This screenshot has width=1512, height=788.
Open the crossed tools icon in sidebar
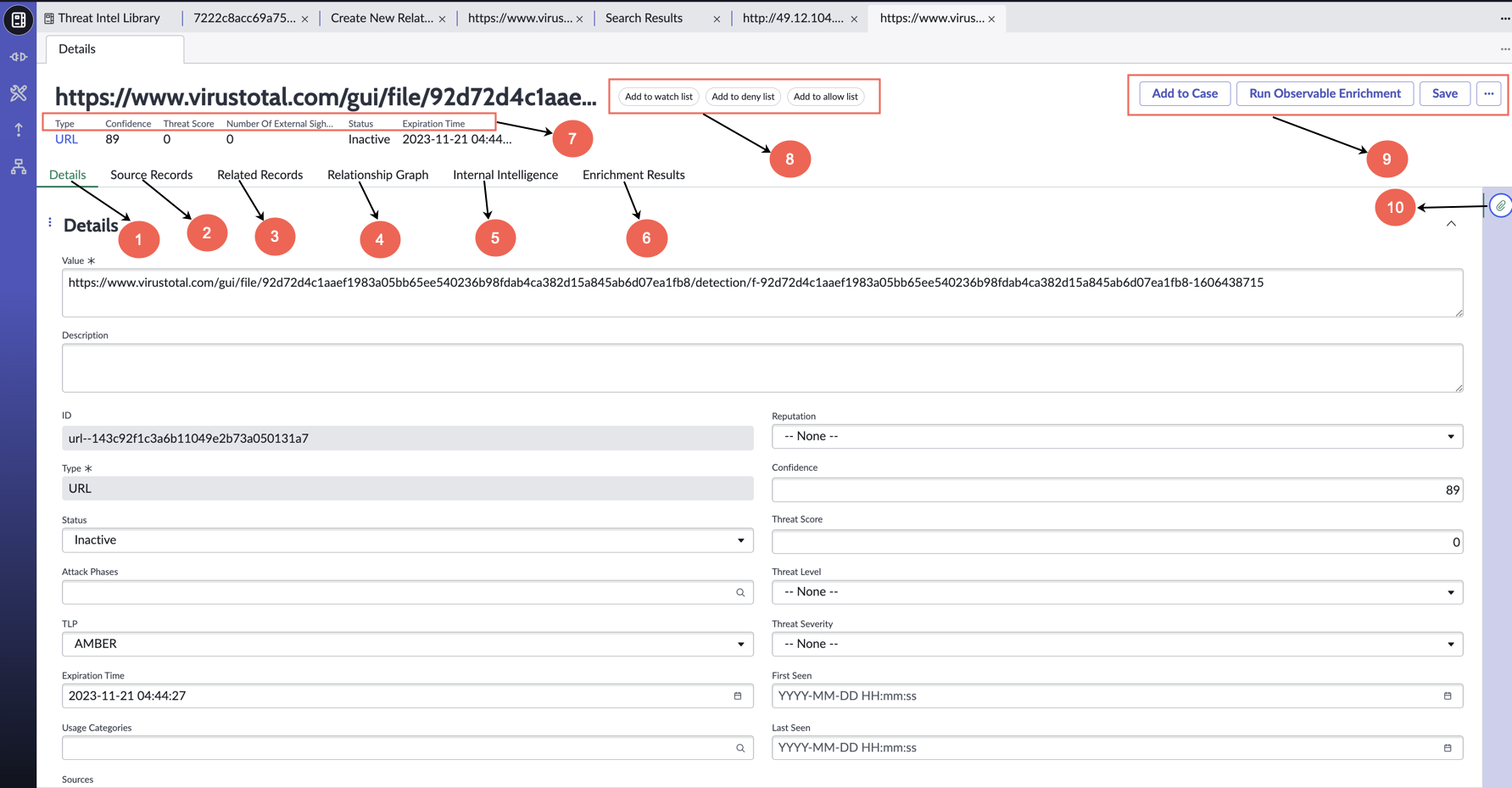(x=19, y=93)
